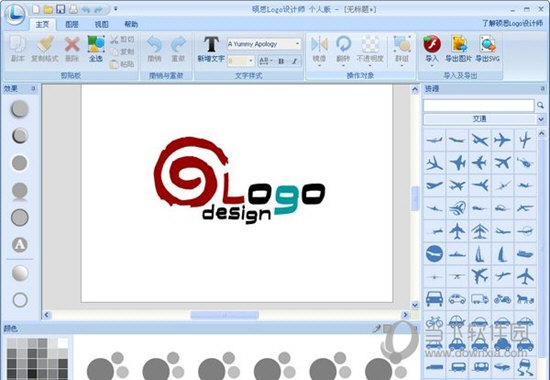Select the design text on the canvas
This screenshot has height=380, width=550.
pos(236,214)
